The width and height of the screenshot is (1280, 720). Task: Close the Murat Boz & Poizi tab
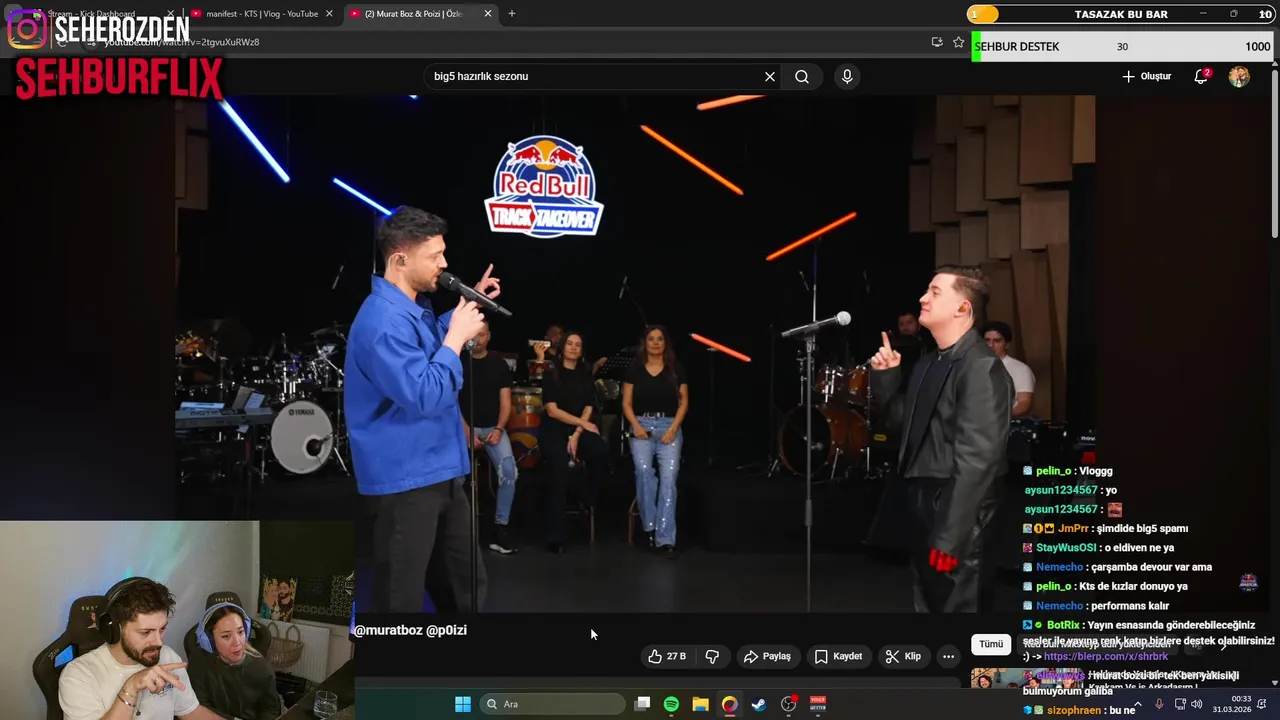488,14
